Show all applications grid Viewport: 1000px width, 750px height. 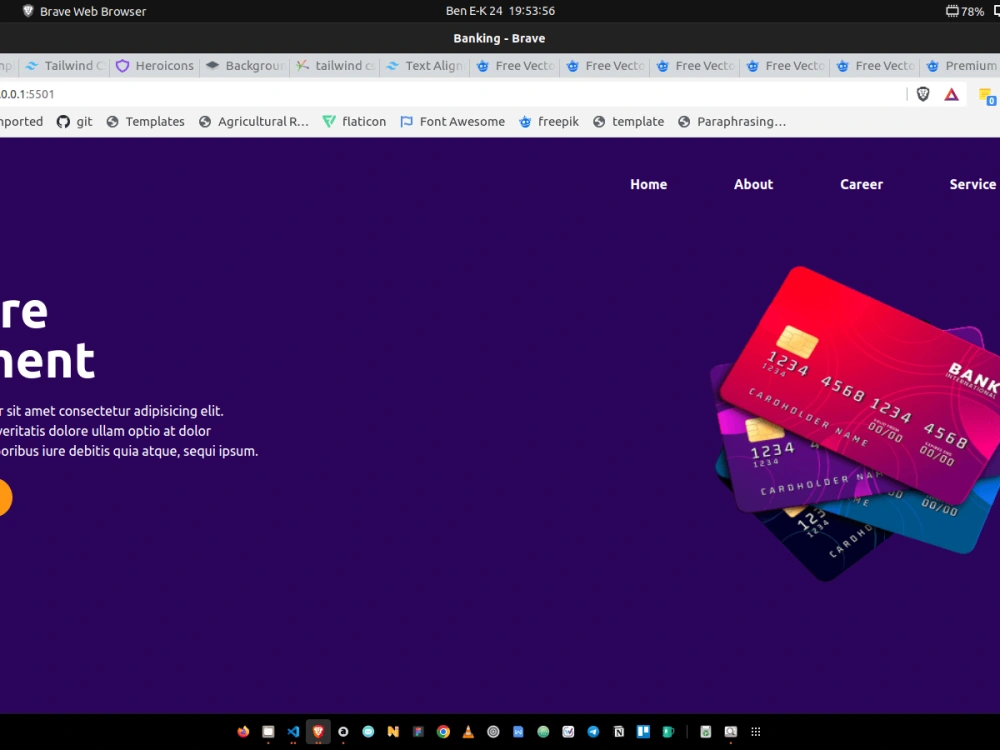[x=756, y=732]
